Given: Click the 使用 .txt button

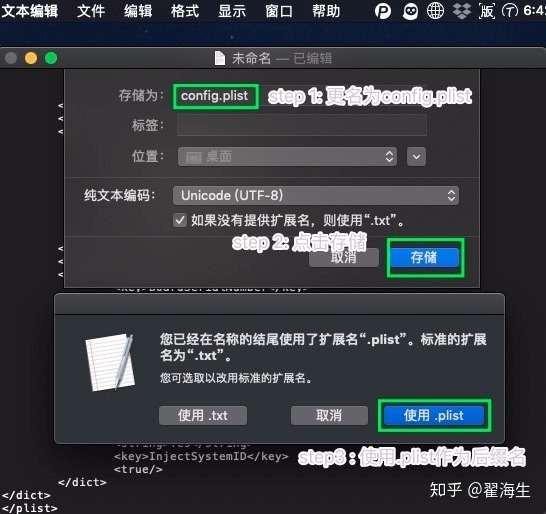Looking at the screenshot, I should tap(203, 415).
